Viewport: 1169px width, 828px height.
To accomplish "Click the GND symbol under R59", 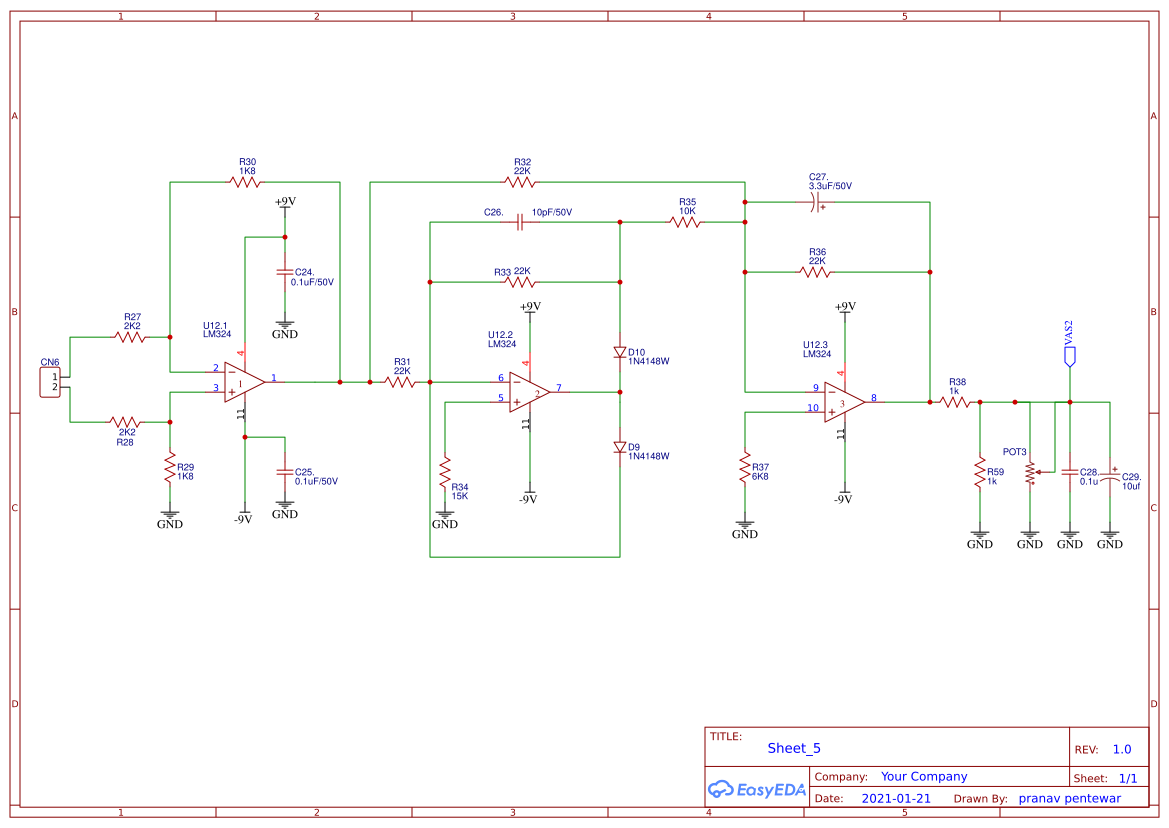I will tap(980, 539).
